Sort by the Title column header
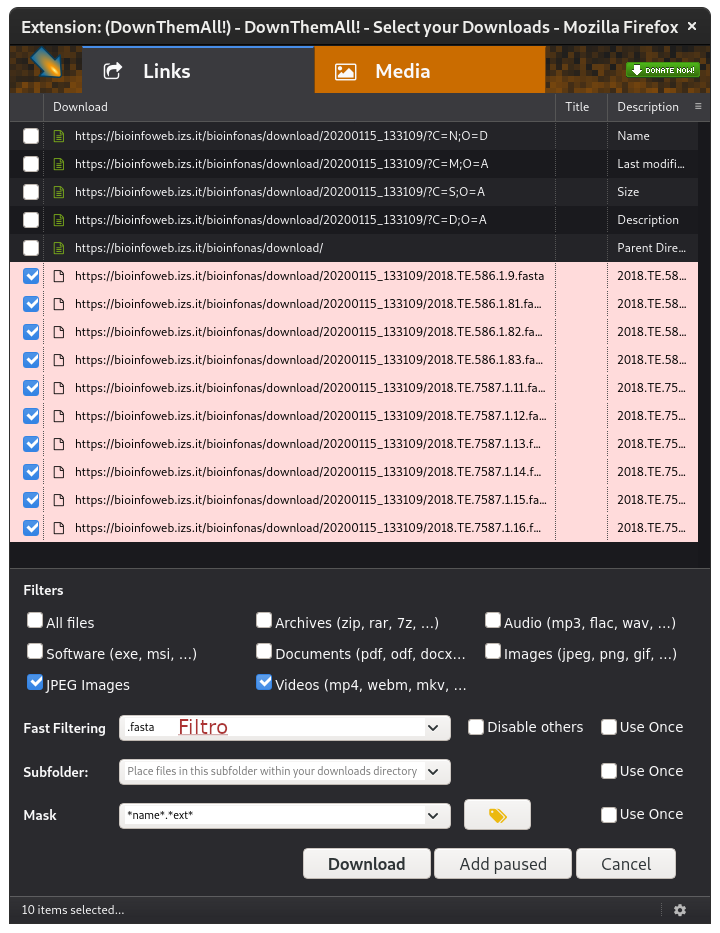The height and width of the screenshot is (933, 720). [x=577, y=107]
